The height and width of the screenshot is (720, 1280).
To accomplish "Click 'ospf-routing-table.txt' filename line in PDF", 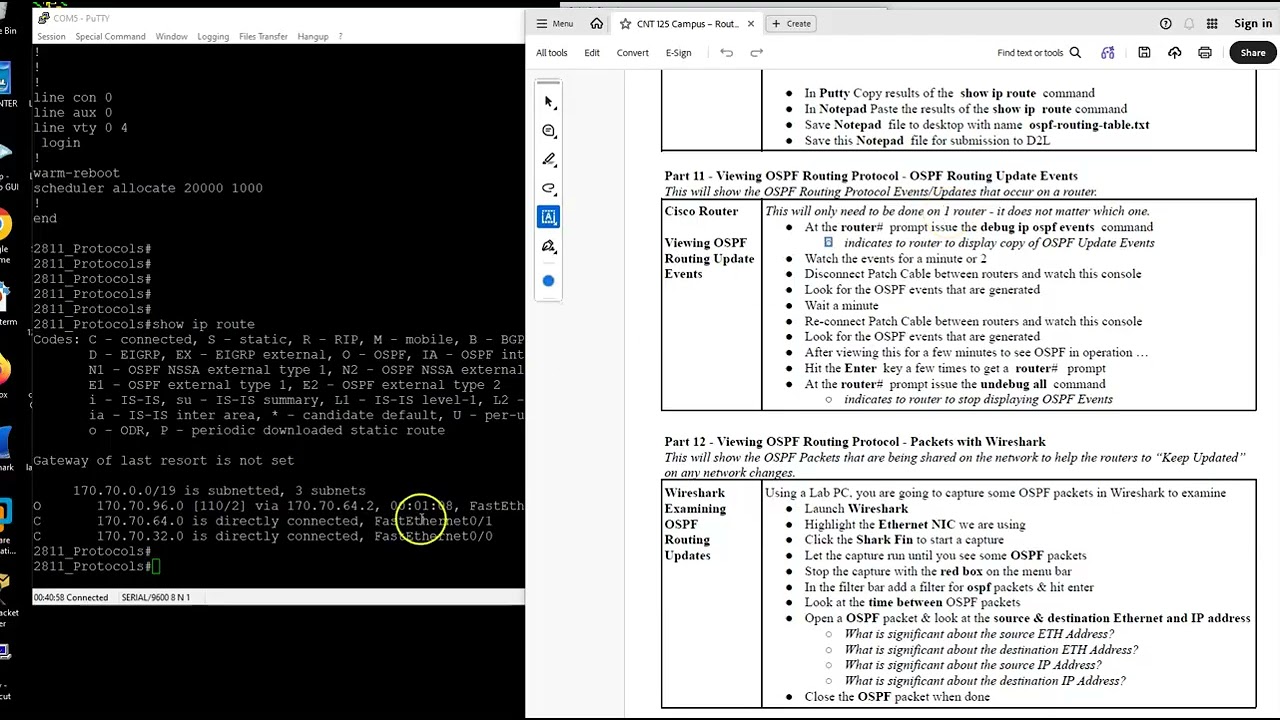I will pos(1088,125).
